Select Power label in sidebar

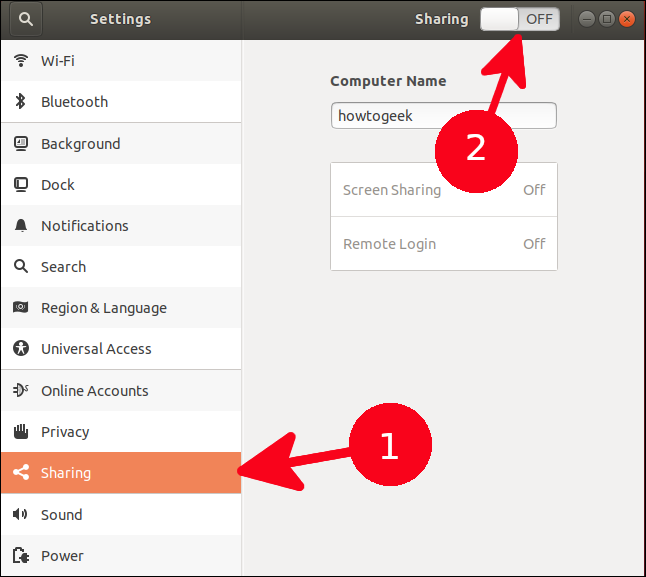62,556
